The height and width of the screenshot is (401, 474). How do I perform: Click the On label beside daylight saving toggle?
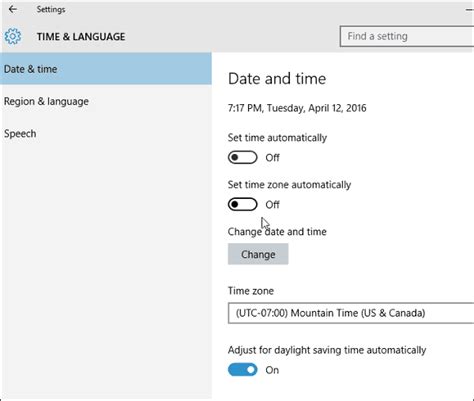pyautogui.click(x=272, y=370)
